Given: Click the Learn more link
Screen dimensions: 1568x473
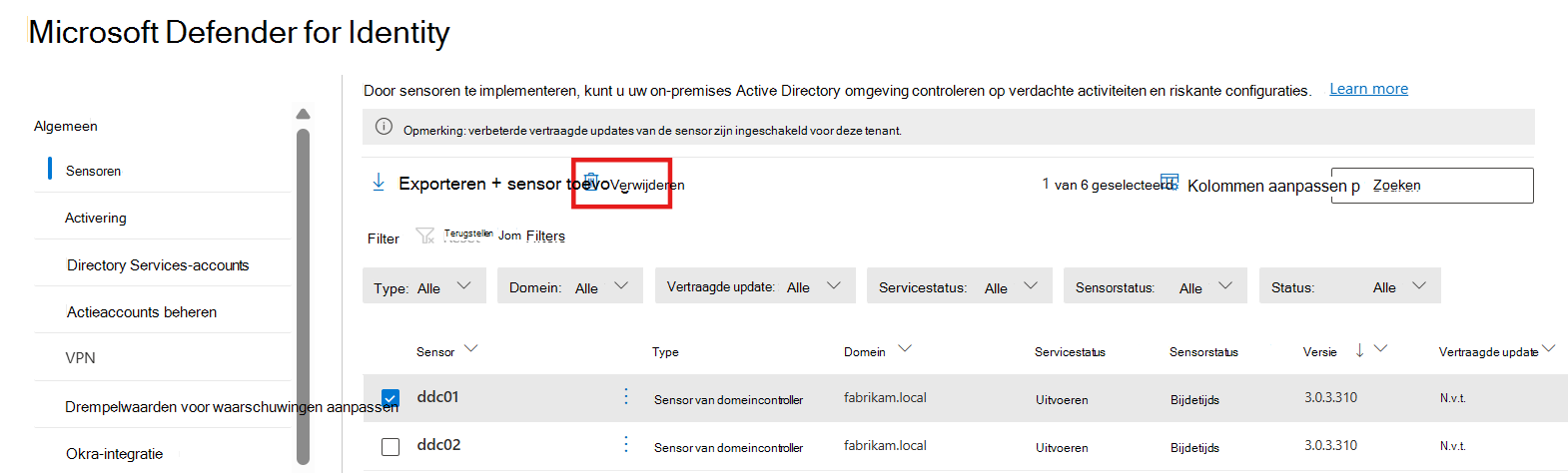Looking at the screenshot, I should [x=1368, y=89].
